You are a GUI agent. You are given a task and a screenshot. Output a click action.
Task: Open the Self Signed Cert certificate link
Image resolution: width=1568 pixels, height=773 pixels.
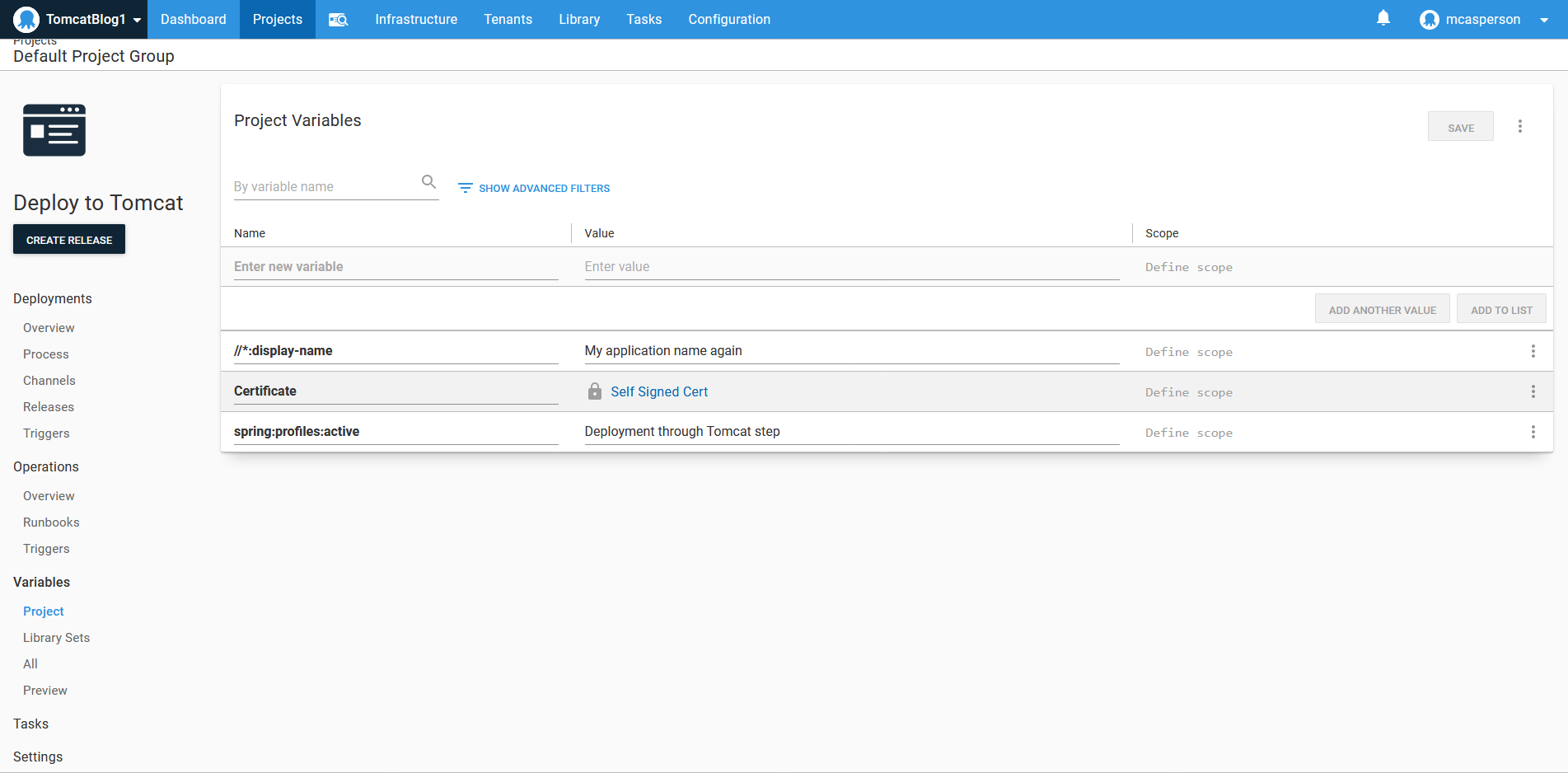[x=658, y=392]
